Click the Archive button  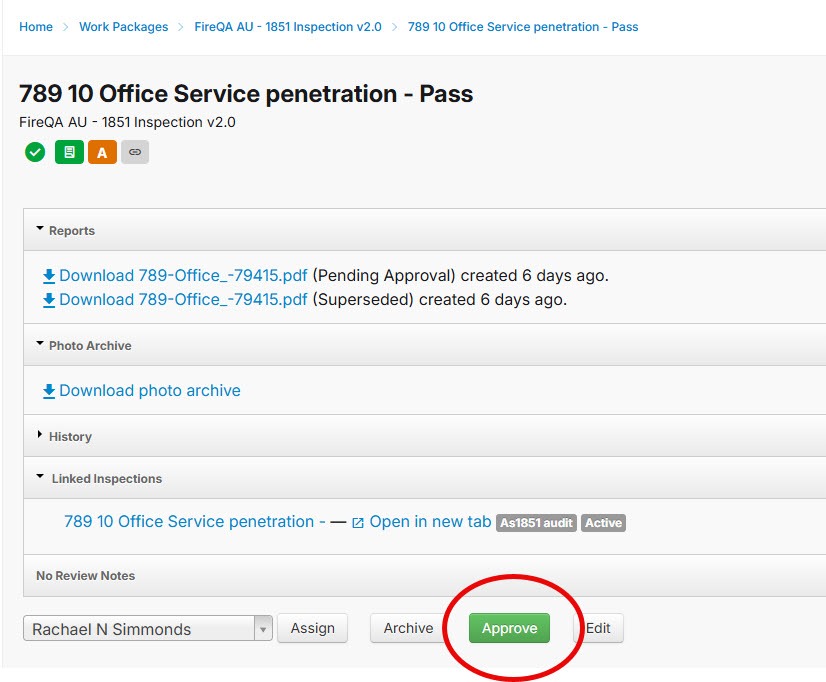pyautogui.click(x=408, y=628)
